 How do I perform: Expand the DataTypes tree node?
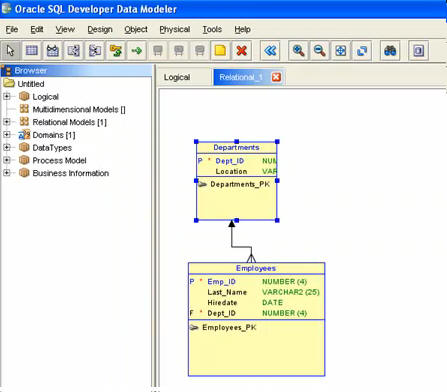(7, 147)
